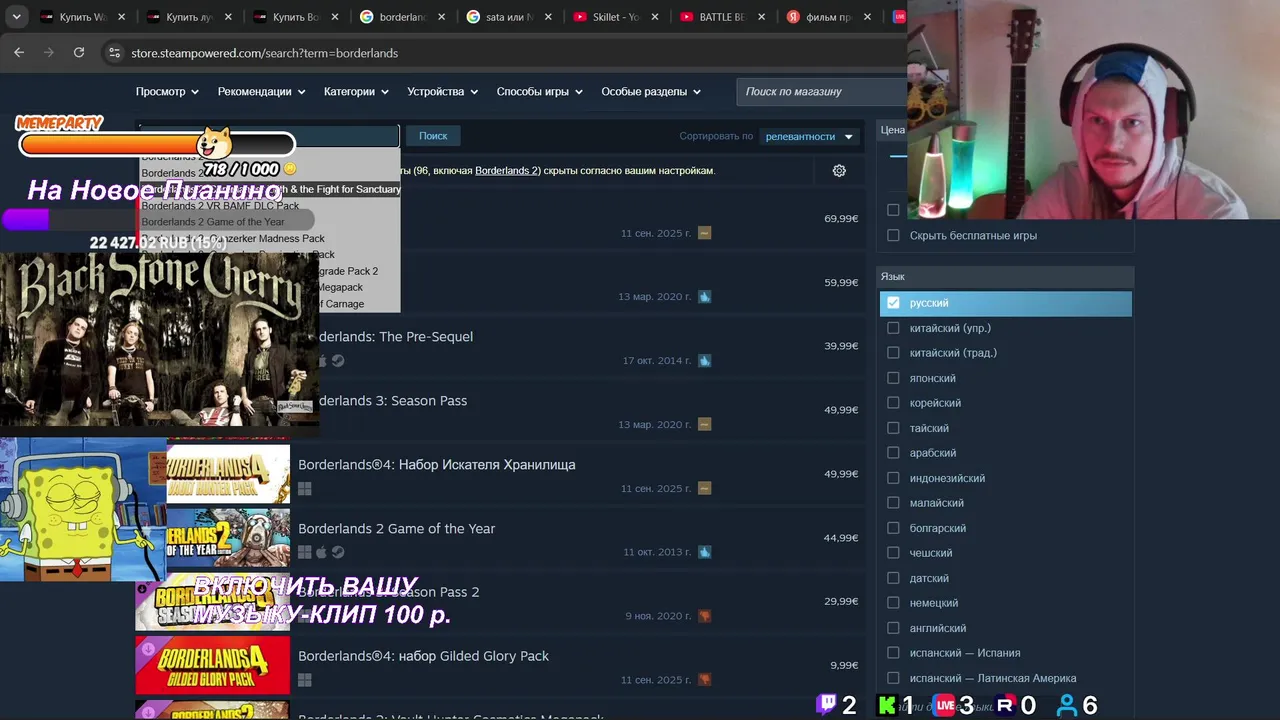Click the review icon in the 69,99€ result row
Viewport: 1280px width, 720px height.
(705, 233)
